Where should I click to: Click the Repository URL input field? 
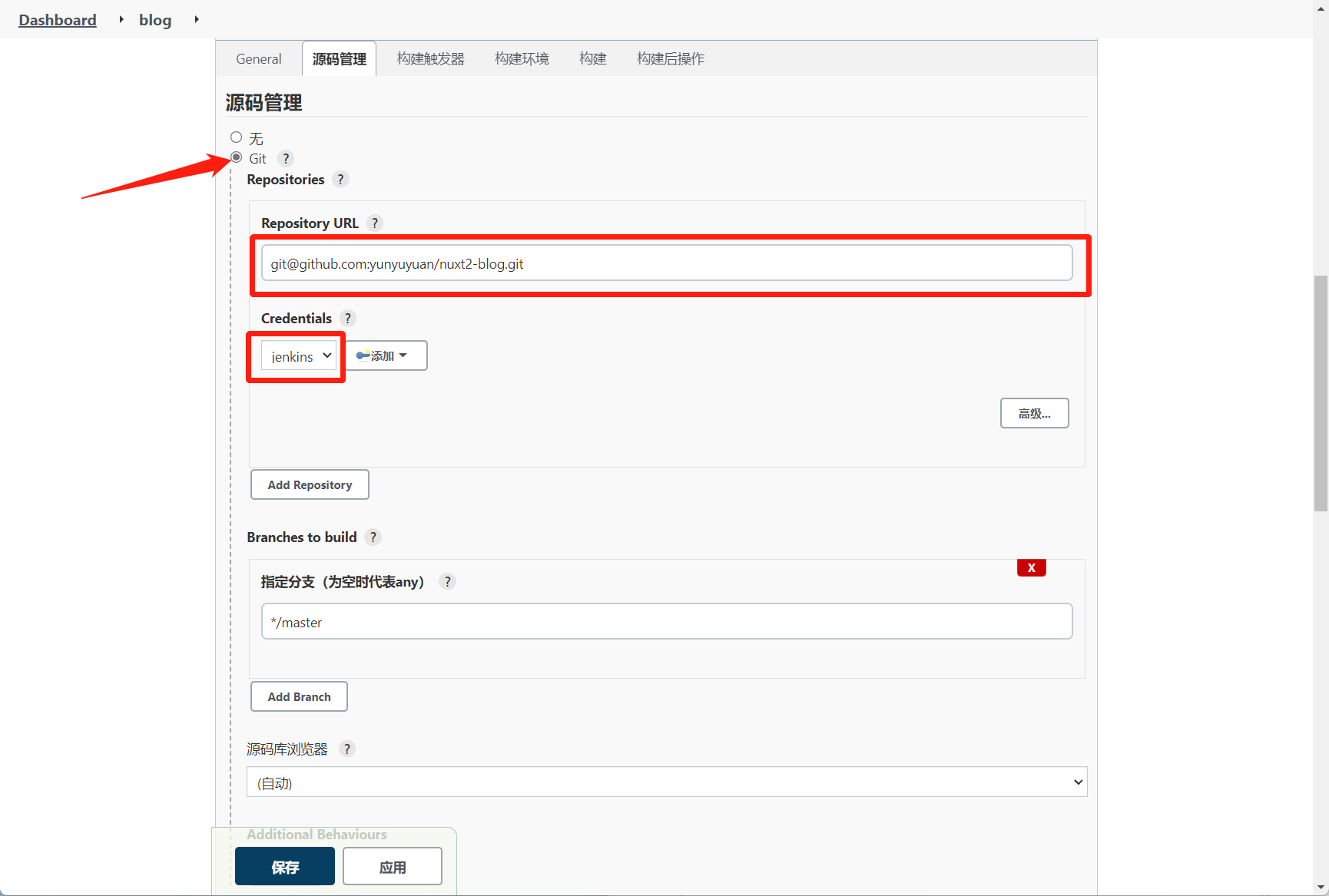pyautogui.click(x=666, y=264)
